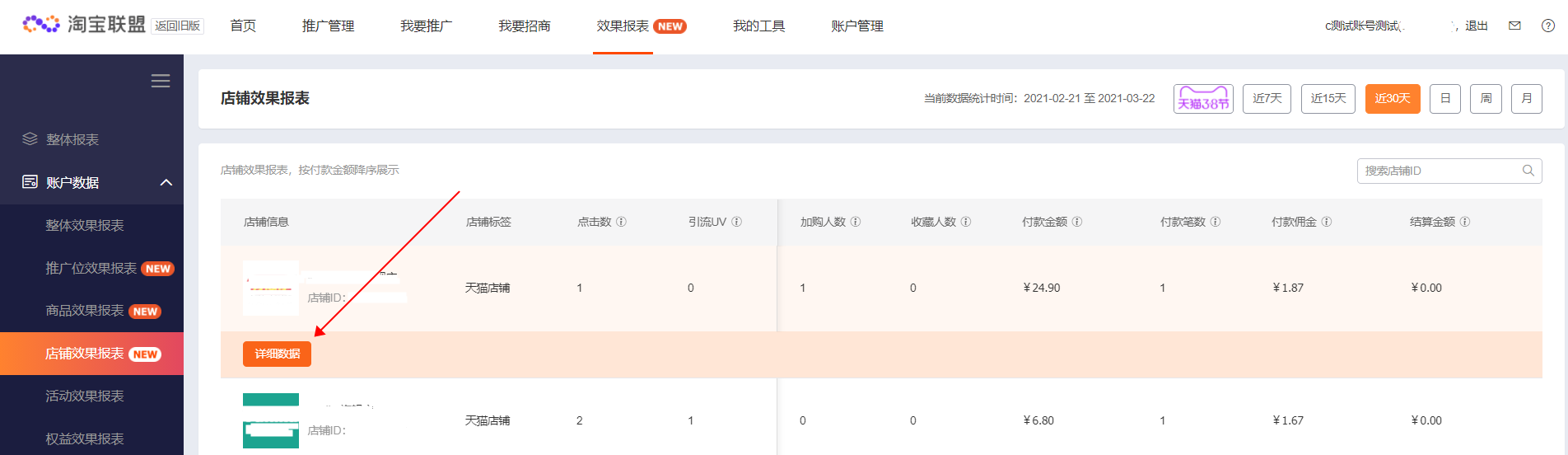
Task: Collapse the 账户数据 section chevron
Action: tap(166, 182)
